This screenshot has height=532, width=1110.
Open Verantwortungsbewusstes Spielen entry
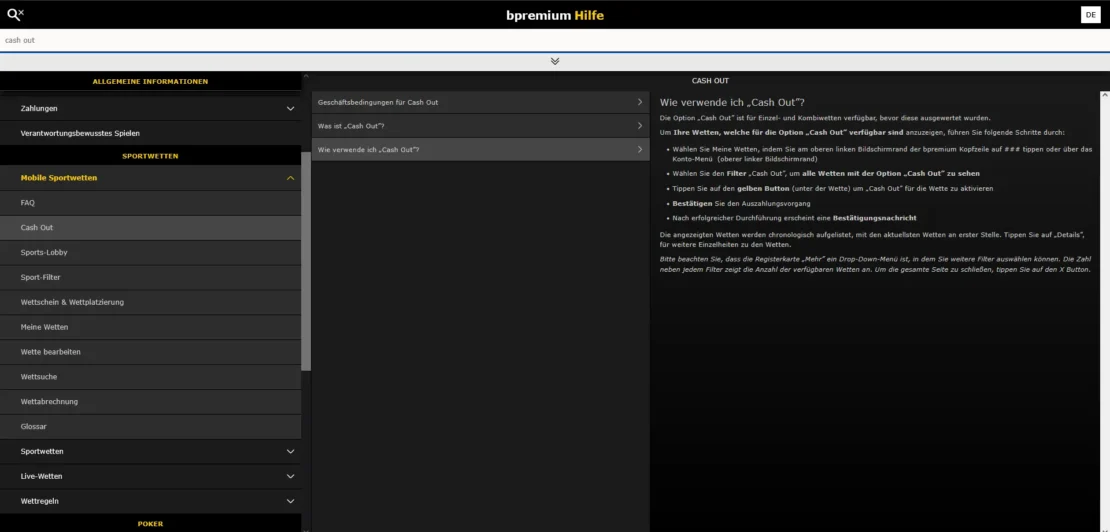coord(150,133)
